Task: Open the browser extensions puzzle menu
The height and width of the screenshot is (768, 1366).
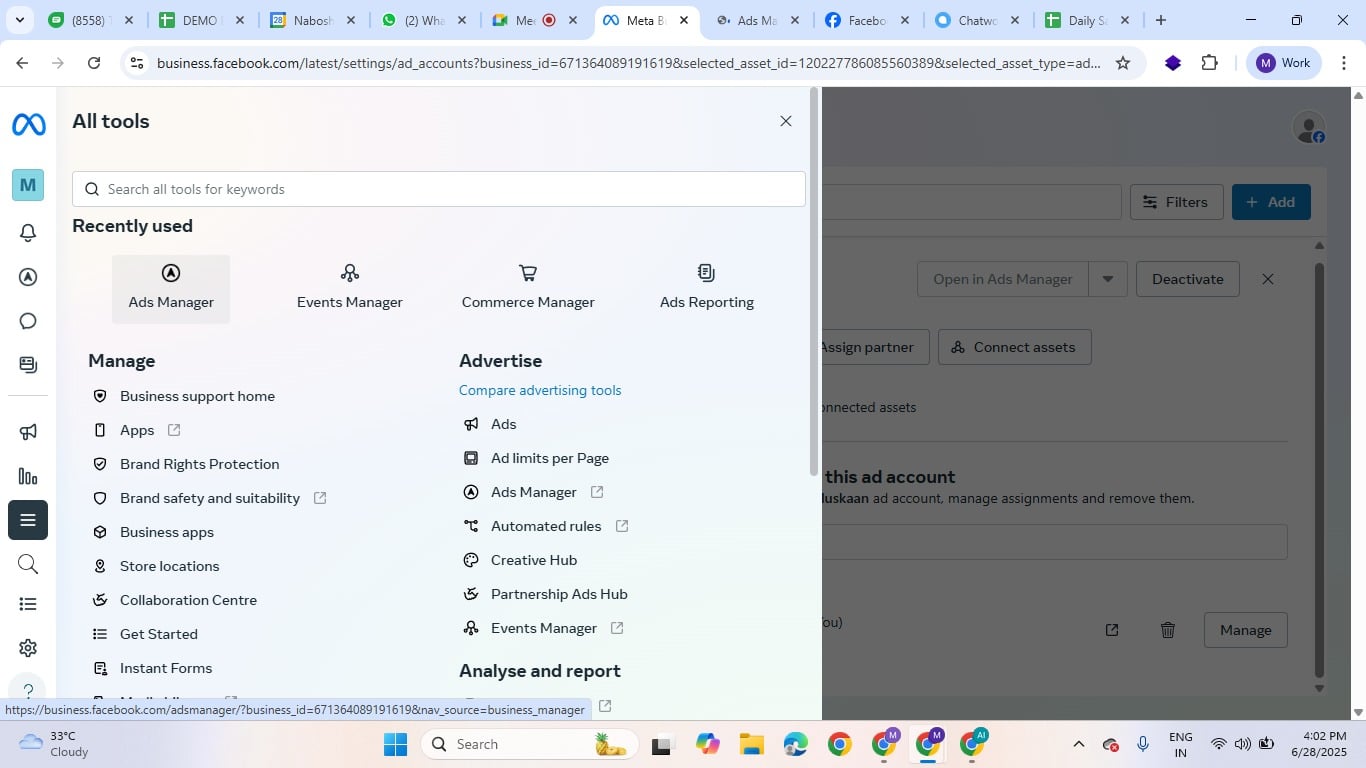Action: (1209, 62)
